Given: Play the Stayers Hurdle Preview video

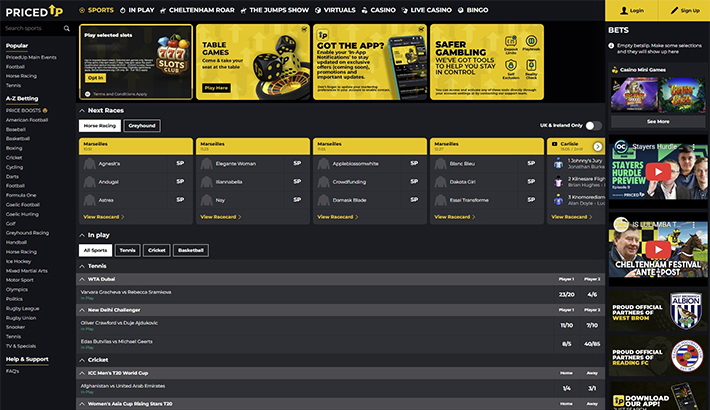Looking at the screenshot, I should [x=658, y=171].
